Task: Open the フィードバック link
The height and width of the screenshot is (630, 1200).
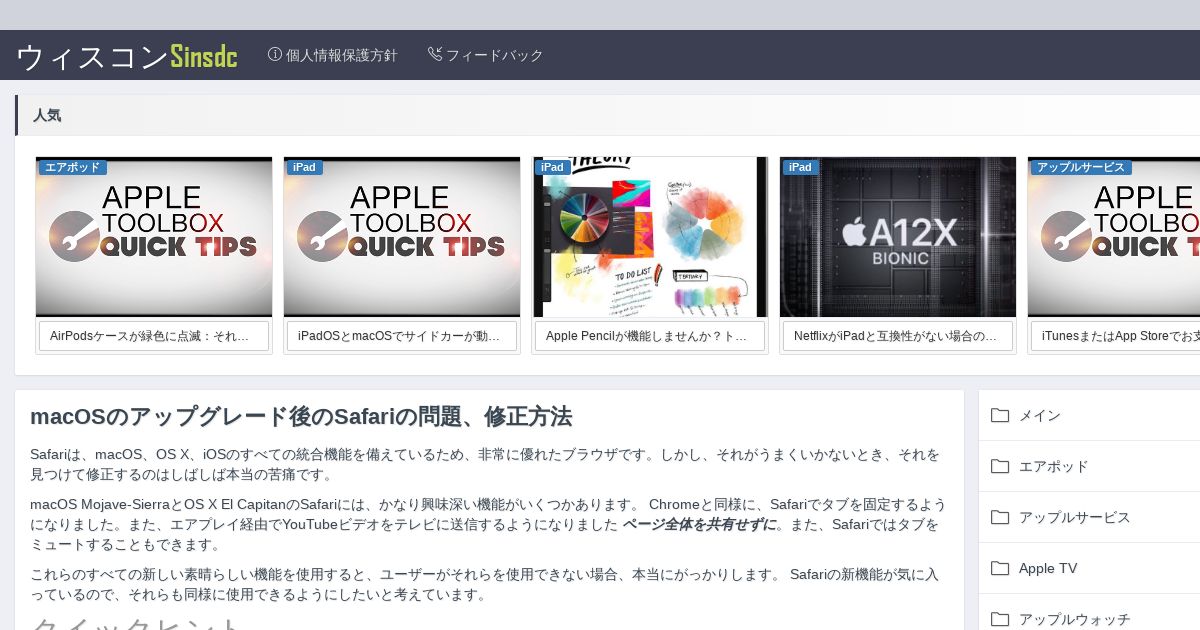Action: (x=494, y=55)
